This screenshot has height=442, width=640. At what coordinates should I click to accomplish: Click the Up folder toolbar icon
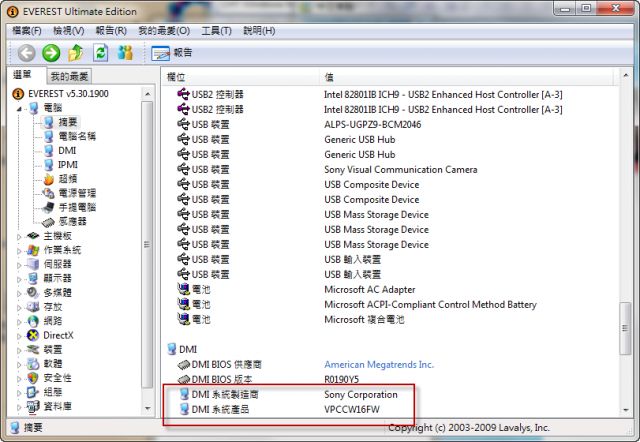pyautogui.click(x=76, y=53)
